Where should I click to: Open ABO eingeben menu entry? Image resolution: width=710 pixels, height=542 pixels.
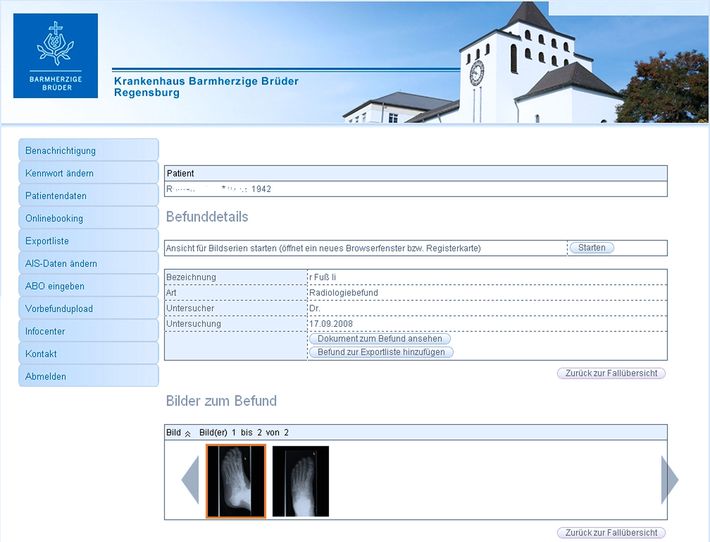(88, 286)
